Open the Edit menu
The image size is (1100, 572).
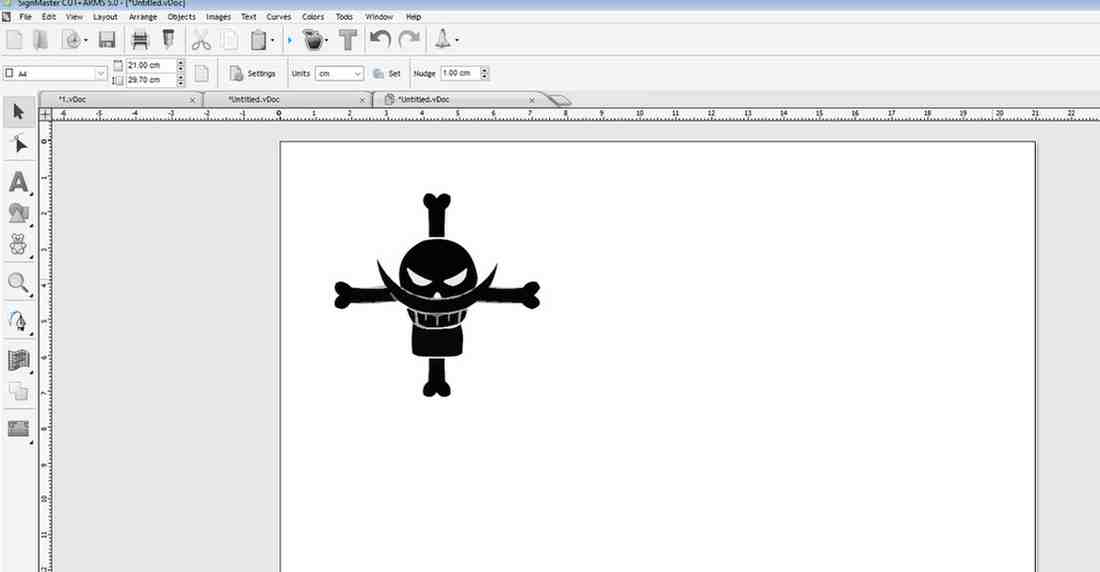click(x=48, y=16)
